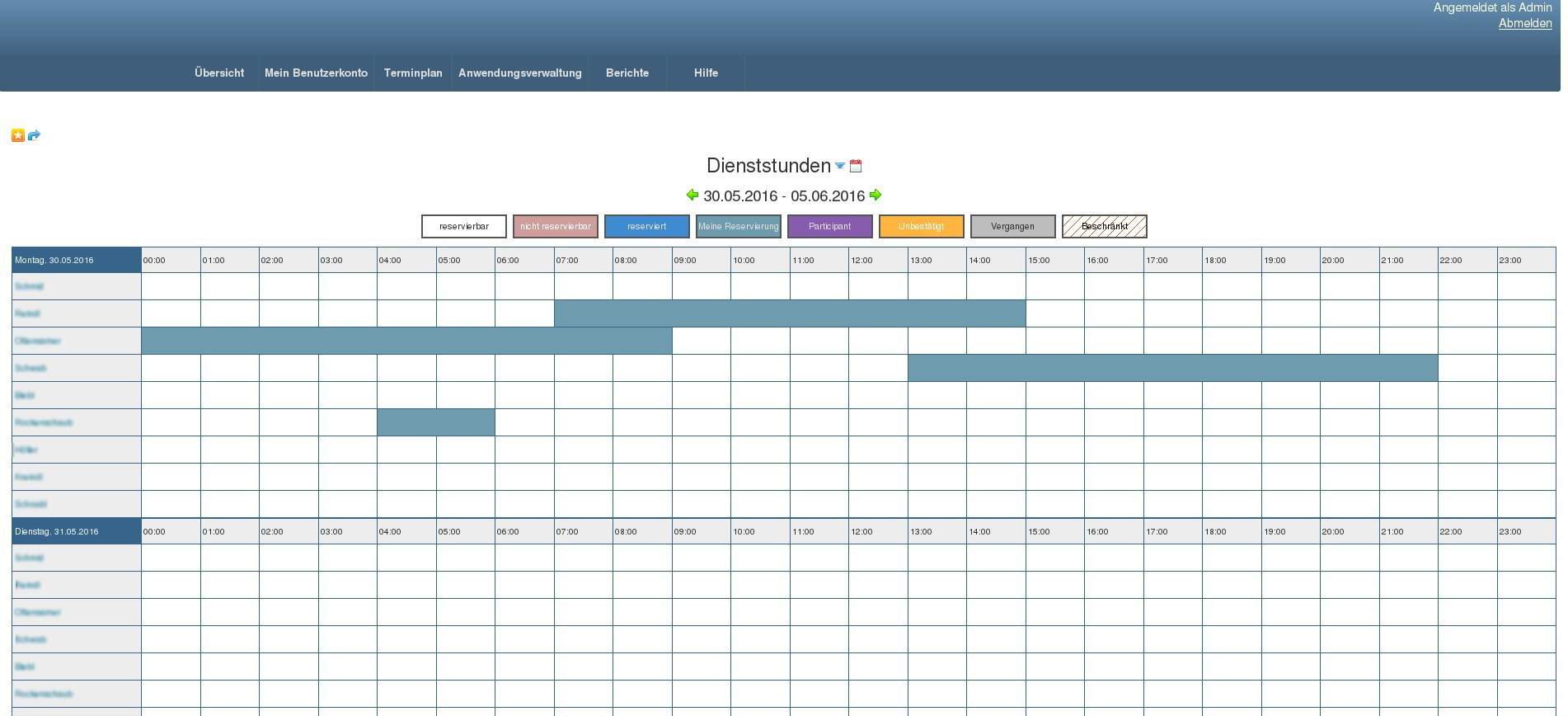Open the calendar icon beside Dienststunden
The width and height of the screenshot is (1568, 716).
pyautogui.click(x=856, y=166)
